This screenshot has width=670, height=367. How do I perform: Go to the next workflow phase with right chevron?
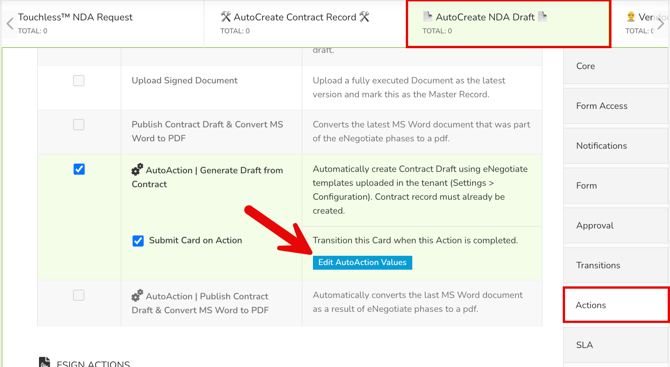coord(661,23)
